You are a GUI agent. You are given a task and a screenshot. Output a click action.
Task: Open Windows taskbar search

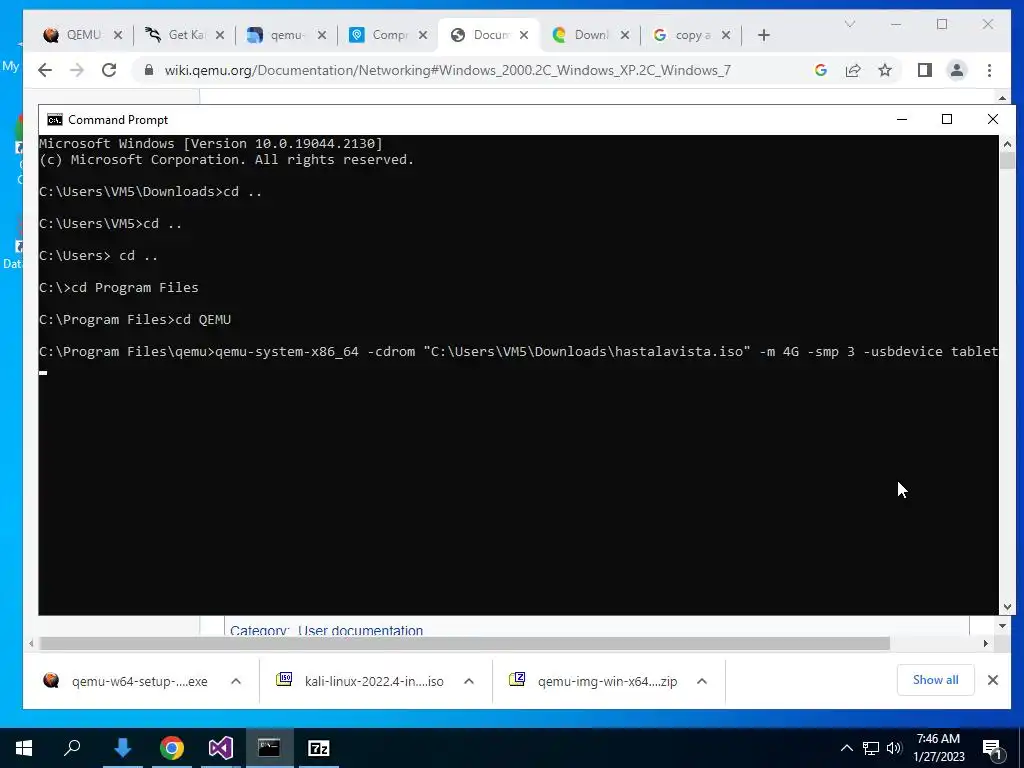72,748
